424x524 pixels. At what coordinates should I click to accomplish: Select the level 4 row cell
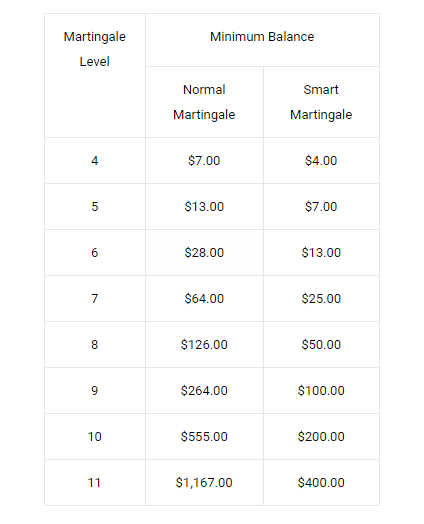point(95,160)
